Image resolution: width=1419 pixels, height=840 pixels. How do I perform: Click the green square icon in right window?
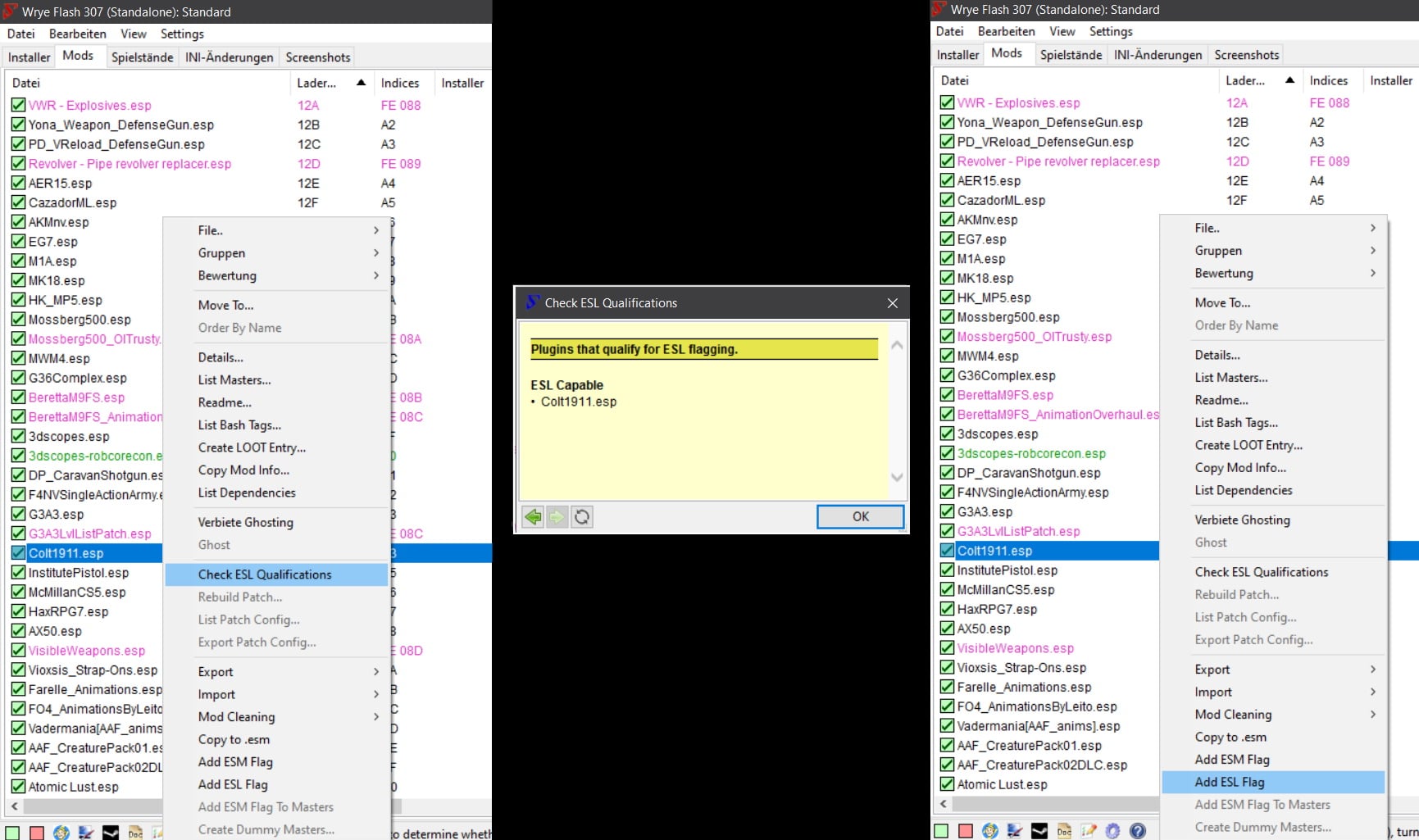tap(941, 831)
